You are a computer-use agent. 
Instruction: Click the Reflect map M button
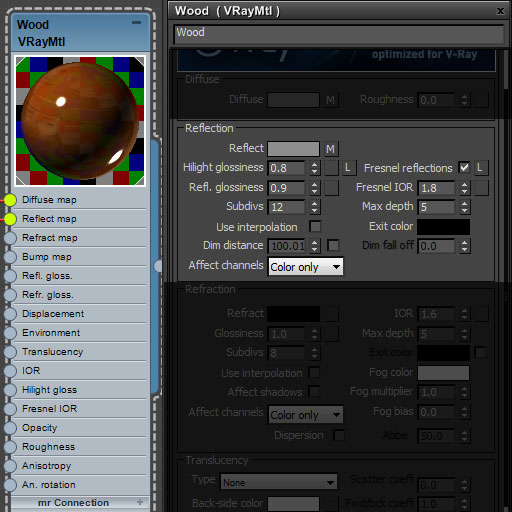(x=331, y=149)
